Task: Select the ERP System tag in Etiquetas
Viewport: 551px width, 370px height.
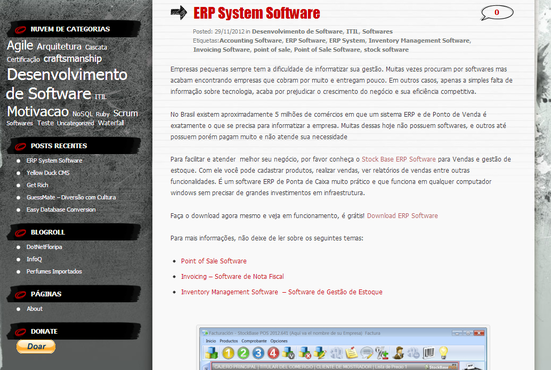Action: pyautogui.click(x=347, y=40)
